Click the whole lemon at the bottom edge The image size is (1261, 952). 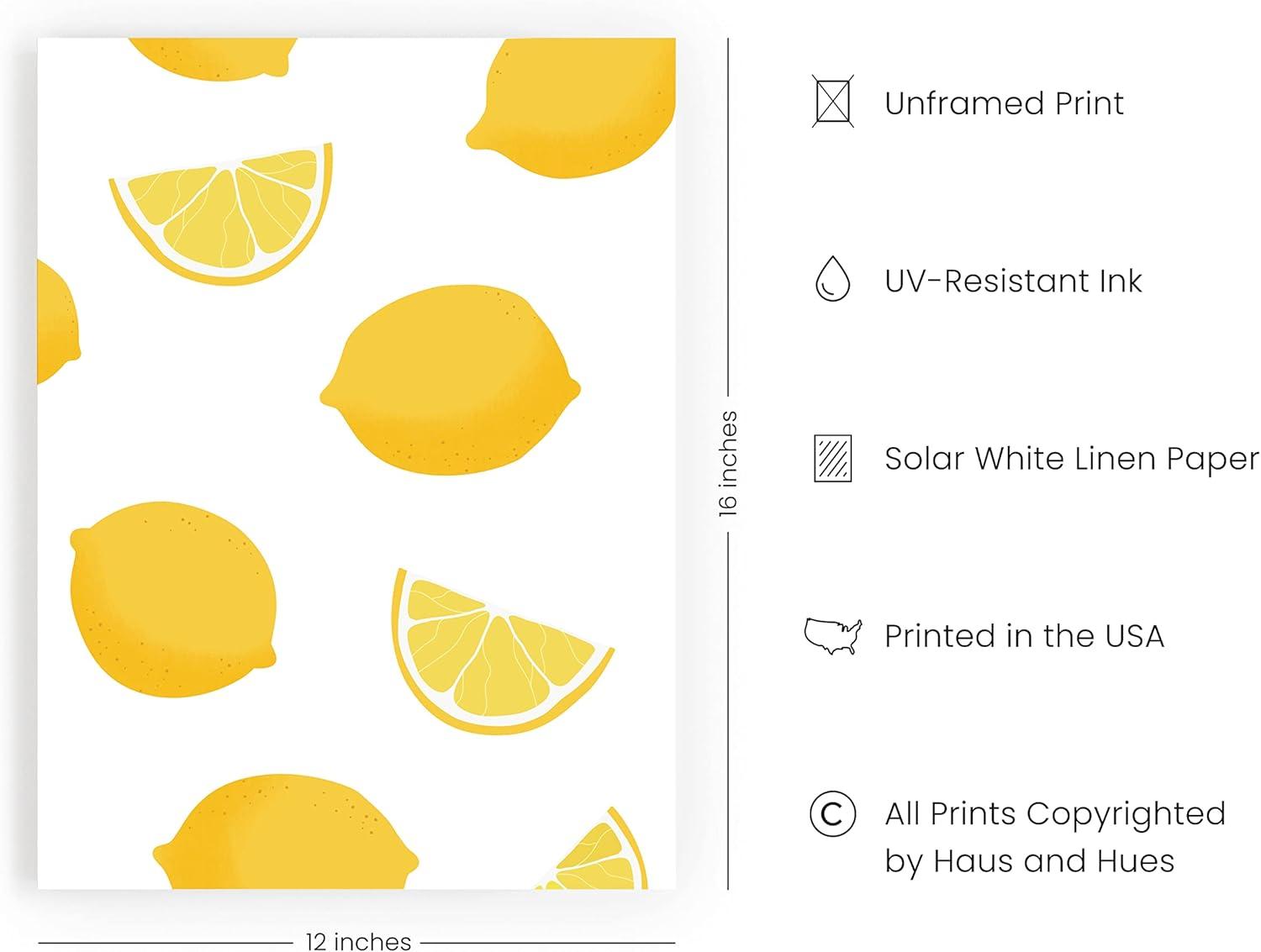pos(286,834)
